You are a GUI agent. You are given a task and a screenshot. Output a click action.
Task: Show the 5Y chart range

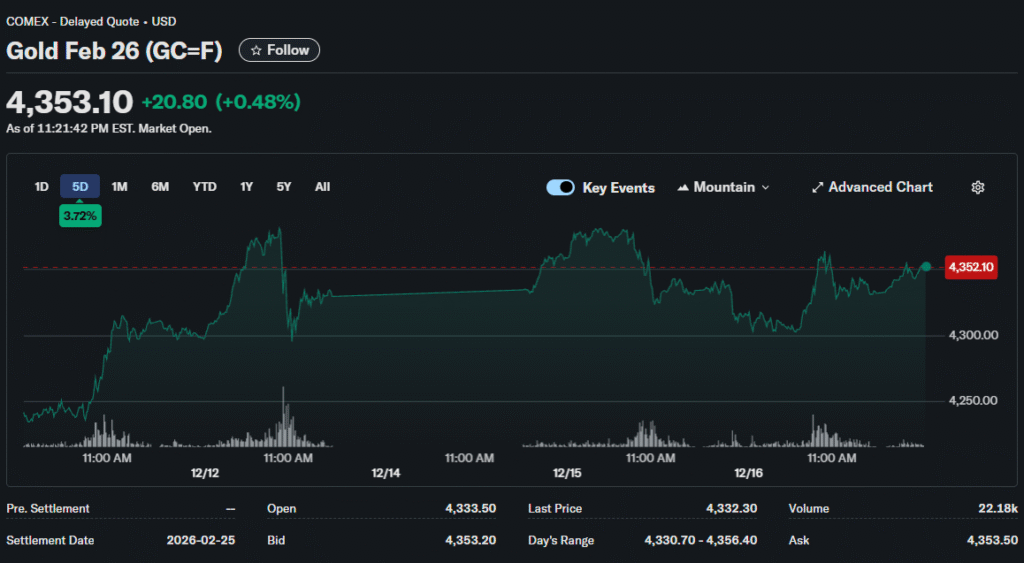[x=284, y=186]
